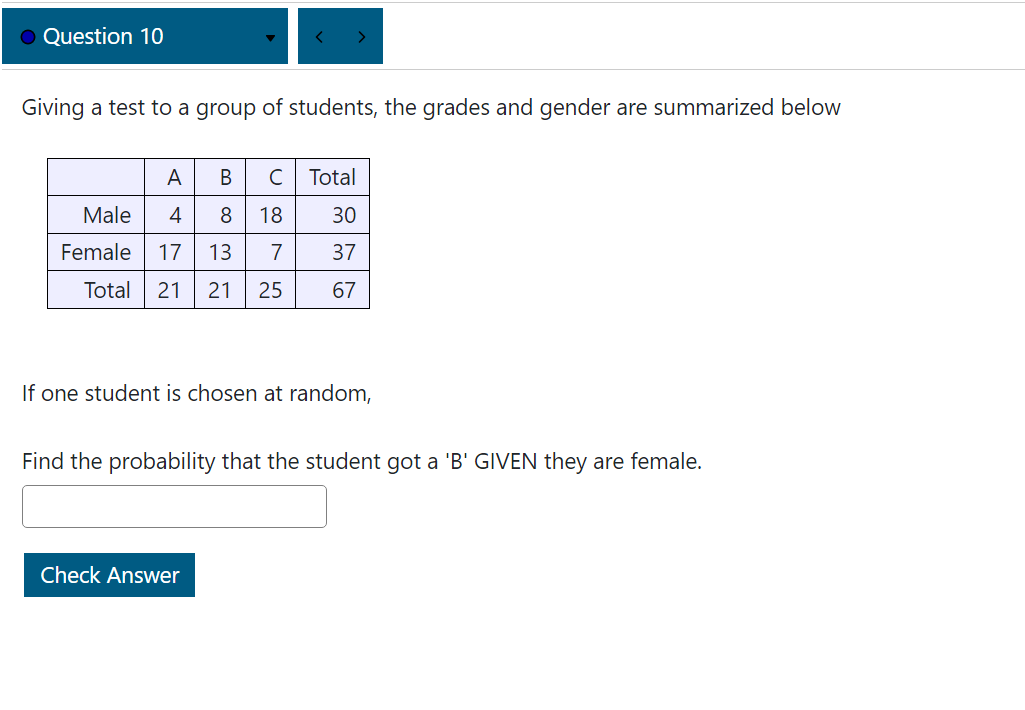Click the Male row label in the table

[x=108, y=214]
